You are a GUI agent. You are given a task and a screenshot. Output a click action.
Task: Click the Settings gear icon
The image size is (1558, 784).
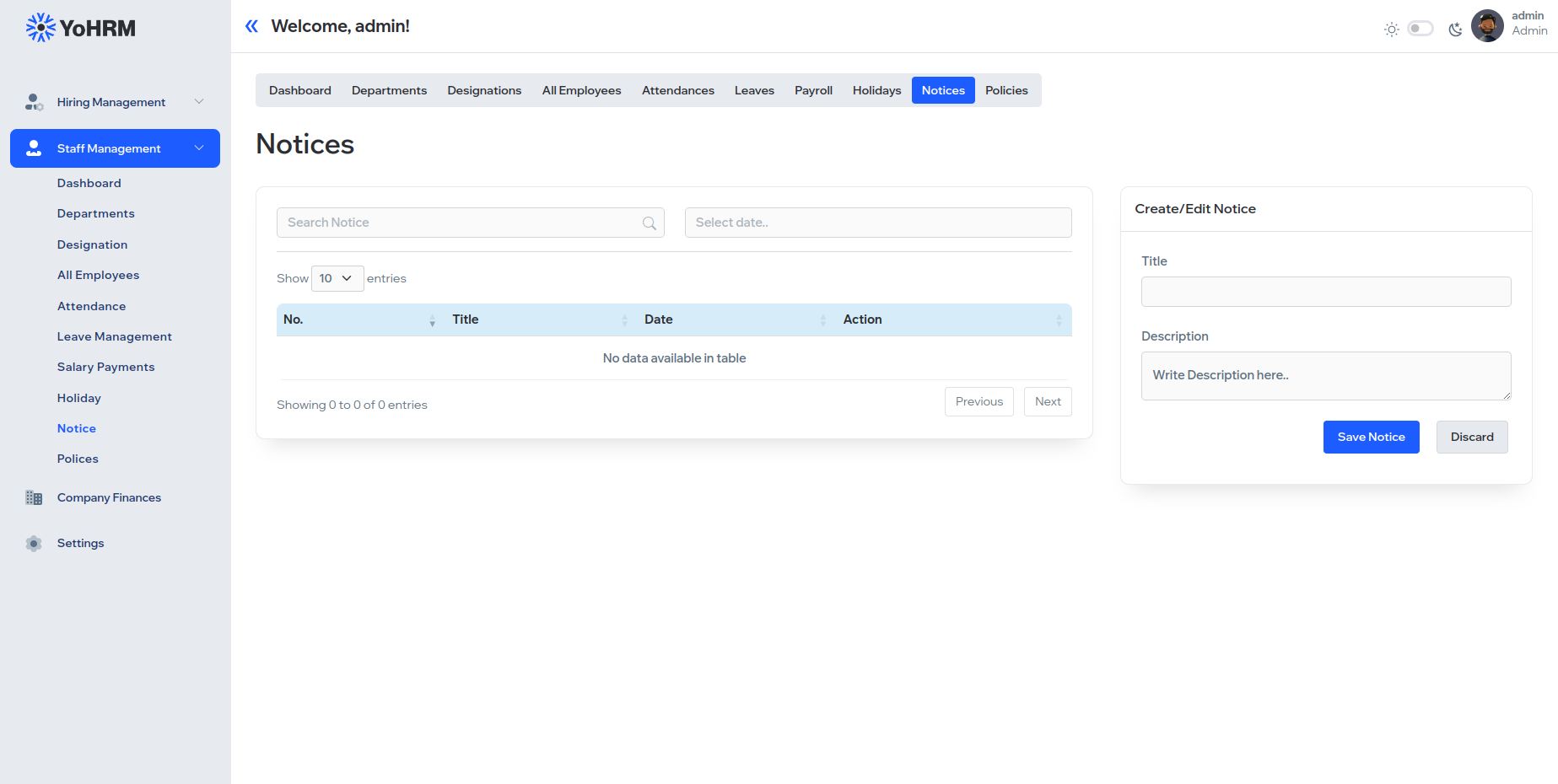[x=34, y=544]
